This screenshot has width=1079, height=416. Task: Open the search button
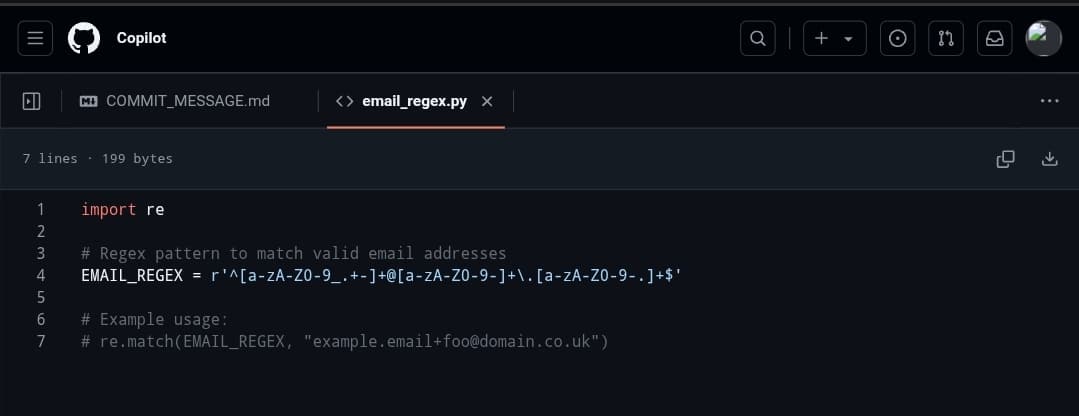757,38
